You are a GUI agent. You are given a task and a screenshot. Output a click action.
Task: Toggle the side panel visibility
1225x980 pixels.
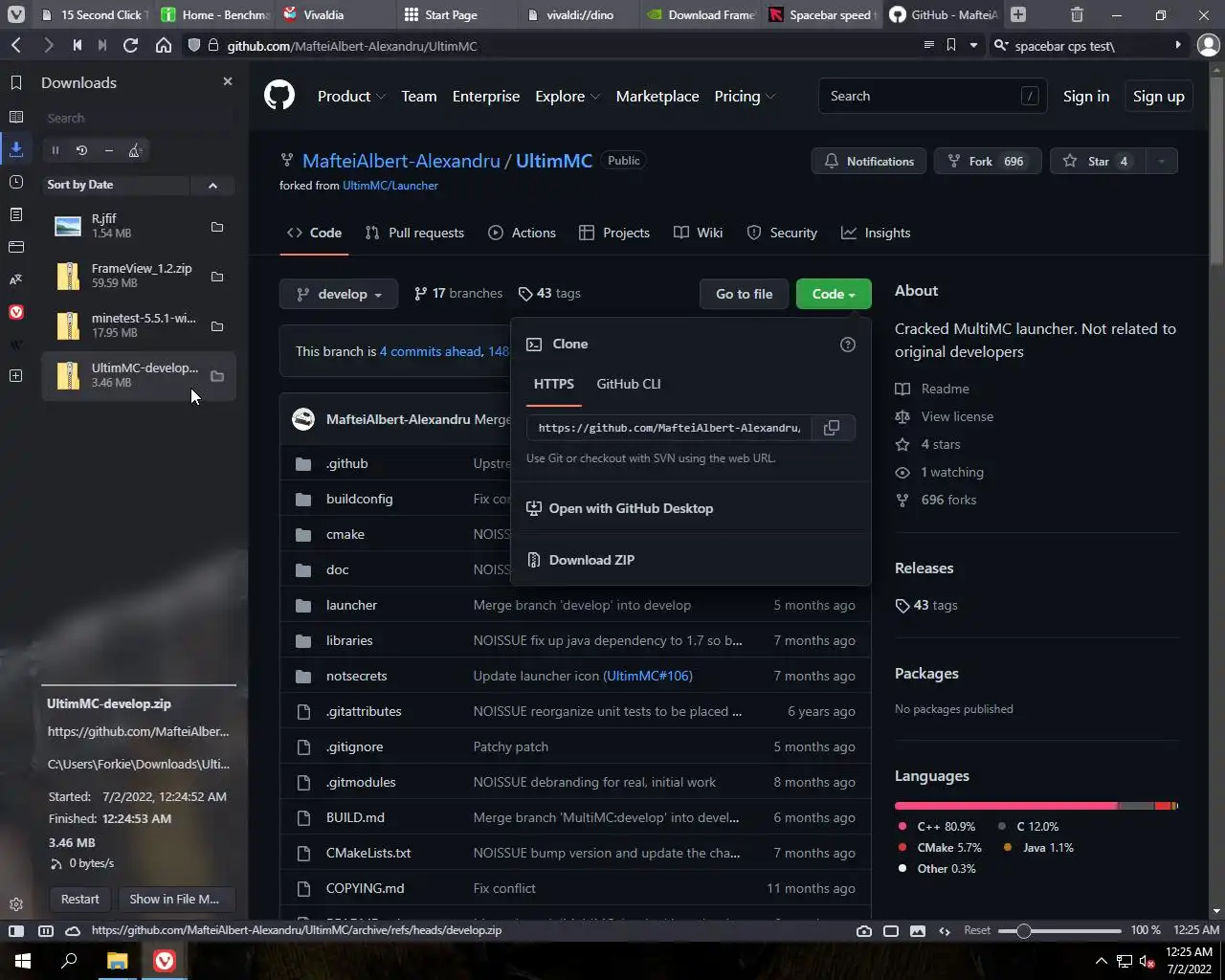point(16,930)
